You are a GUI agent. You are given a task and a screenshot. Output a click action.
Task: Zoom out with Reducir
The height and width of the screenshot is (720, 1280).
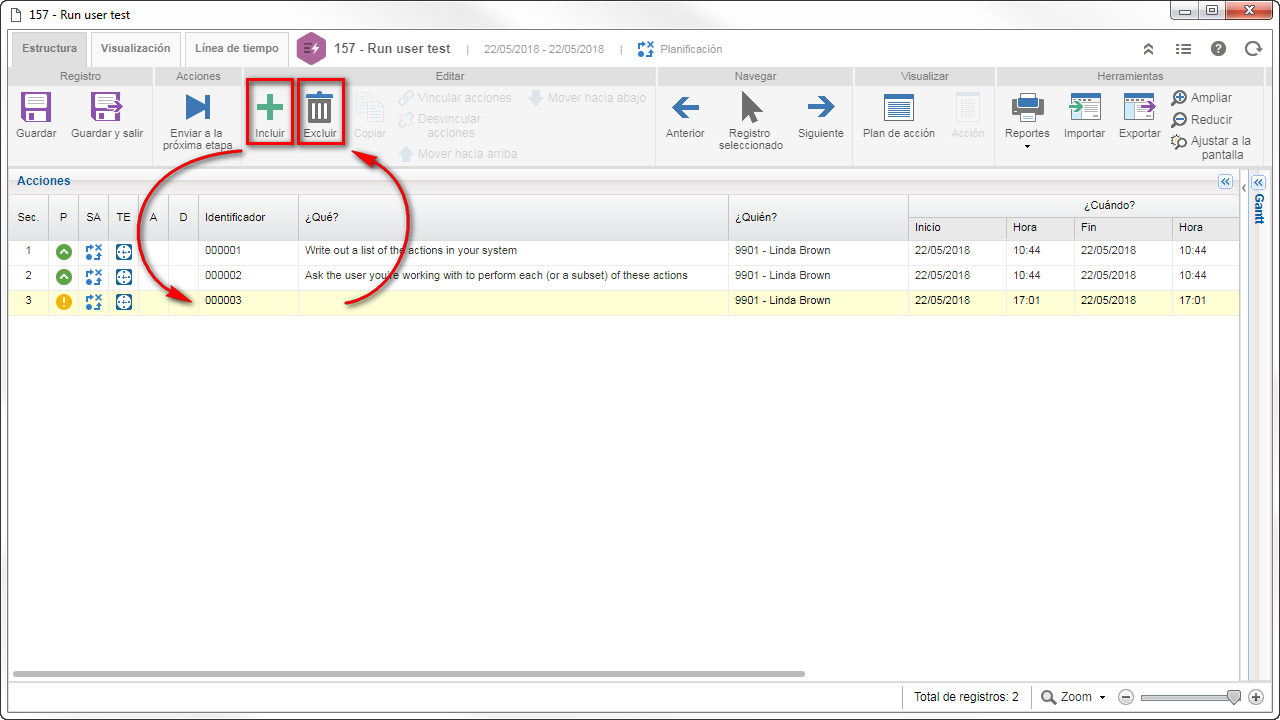(x=1201, y=120)
